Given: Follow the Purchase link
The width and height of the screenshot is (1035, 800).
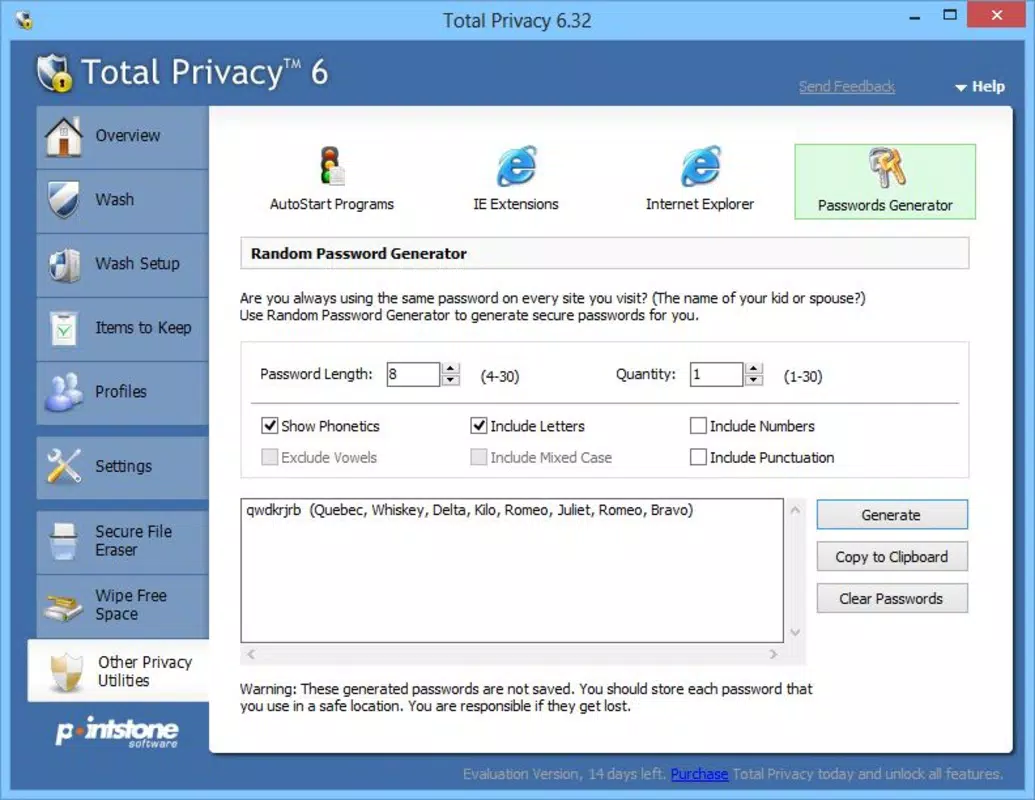Looking at the screenshot, I should pos(699,774).
